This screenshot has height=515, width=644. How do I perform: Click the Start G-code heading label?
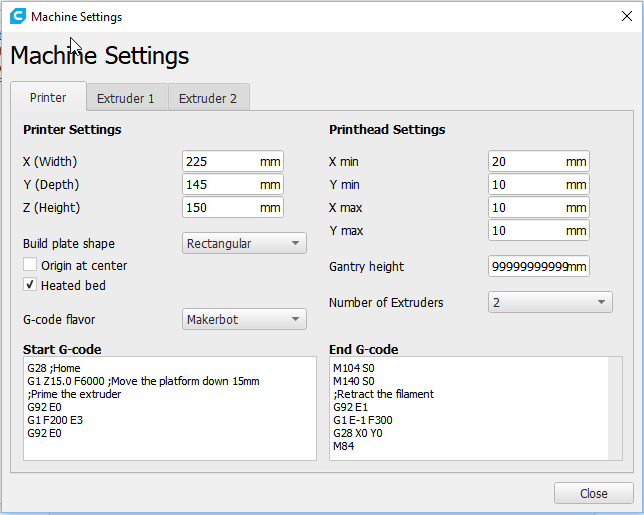62,349
